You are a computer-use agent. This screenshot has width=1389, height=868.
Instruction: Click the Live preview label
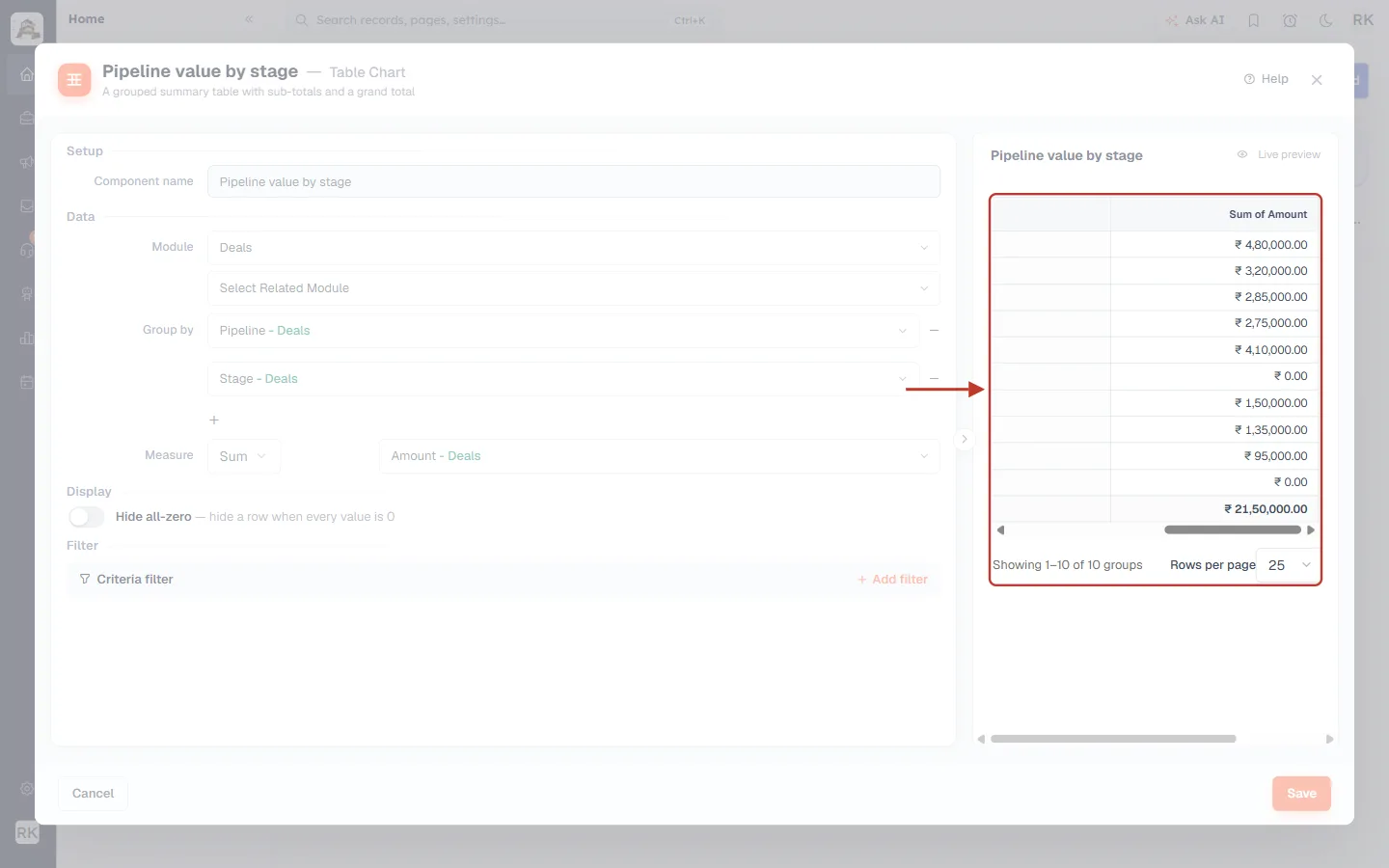point(1289,154)
